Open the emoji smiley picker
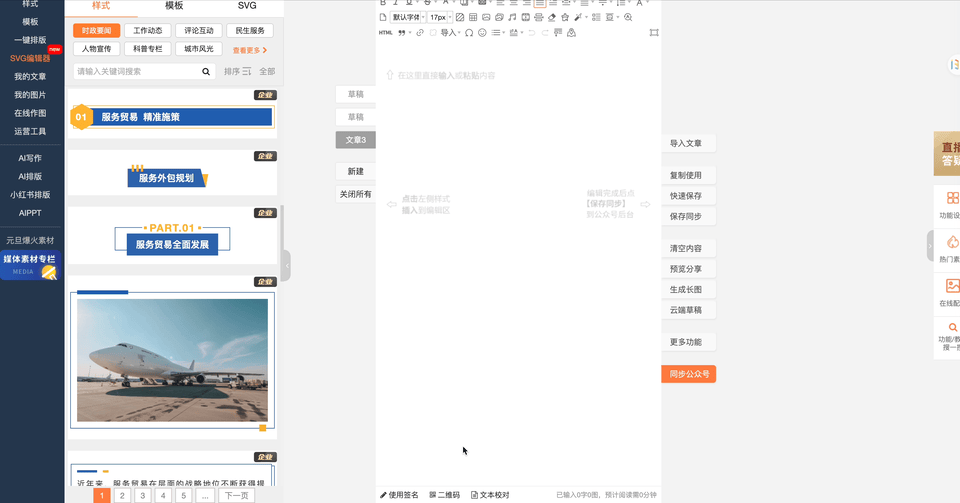This screenshot has width=960, height=503. click(x=482, y=33)
